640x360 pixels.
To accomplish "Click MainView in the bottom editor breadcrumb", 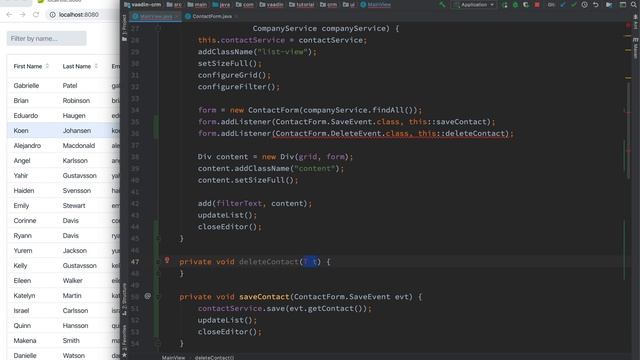I will point(173,357).
